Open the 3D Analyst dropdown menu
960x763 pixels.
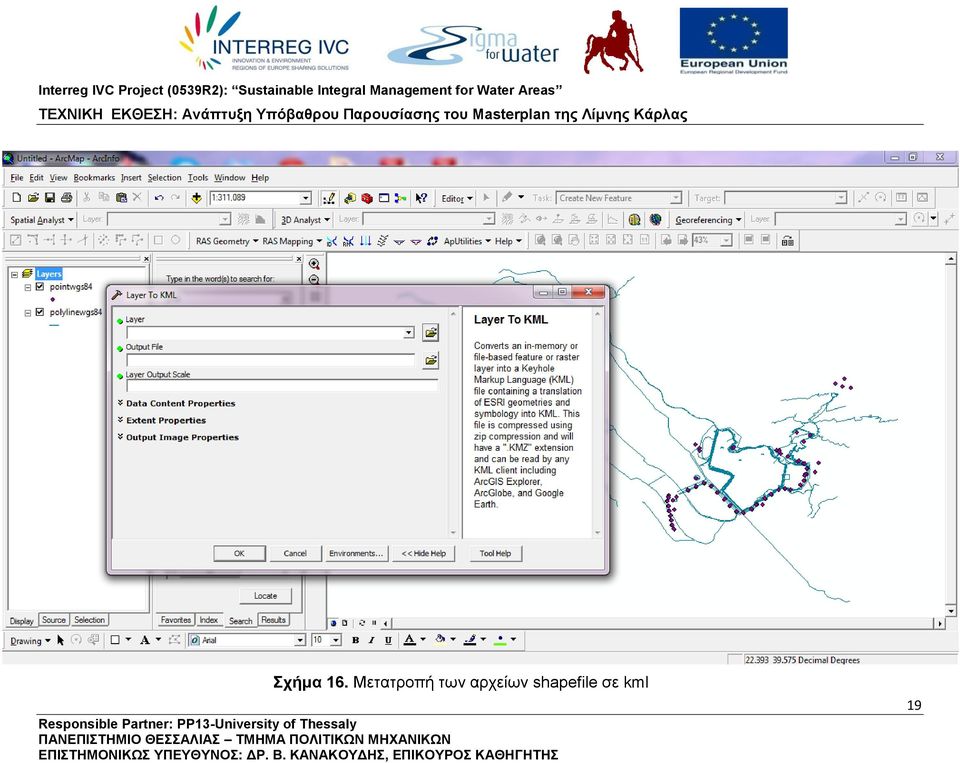click(x=306, y=219)
